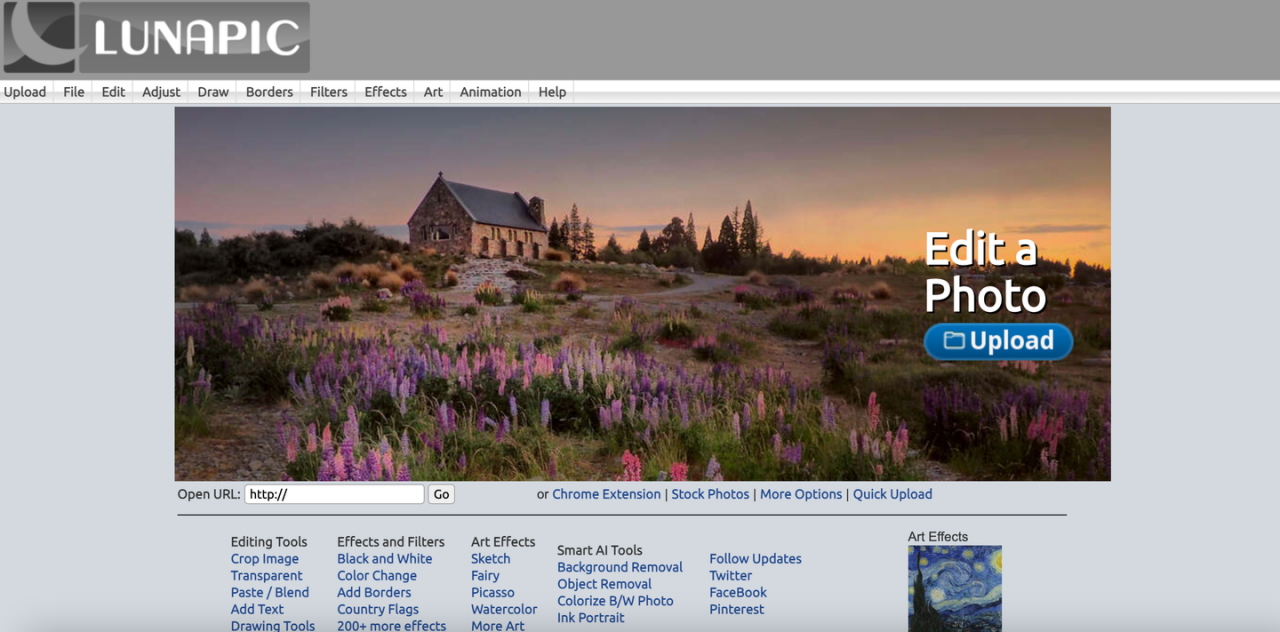Open the More Art link
Viewport: 1280px width, 632px height.
(x=498, y=626)
